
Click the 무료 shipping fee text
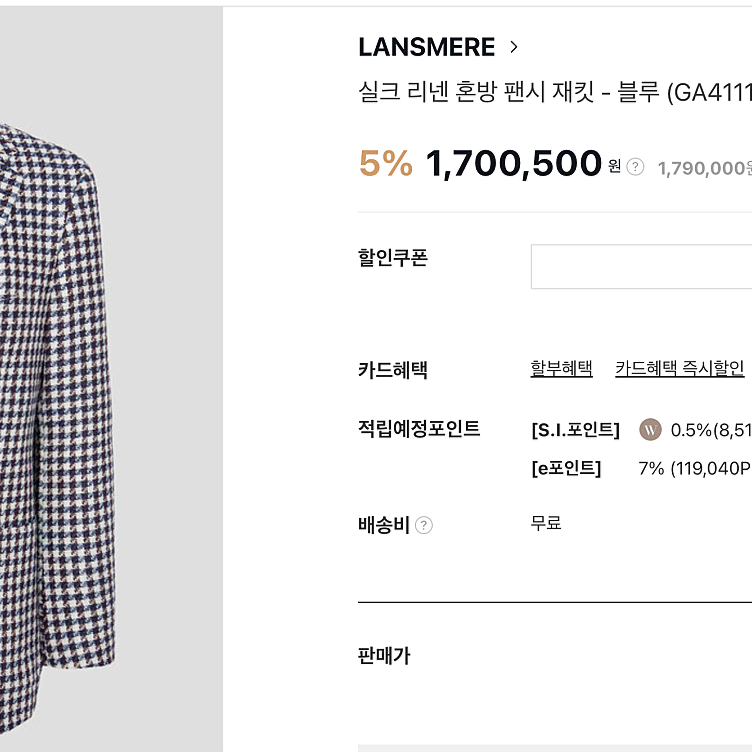[546, 522]
